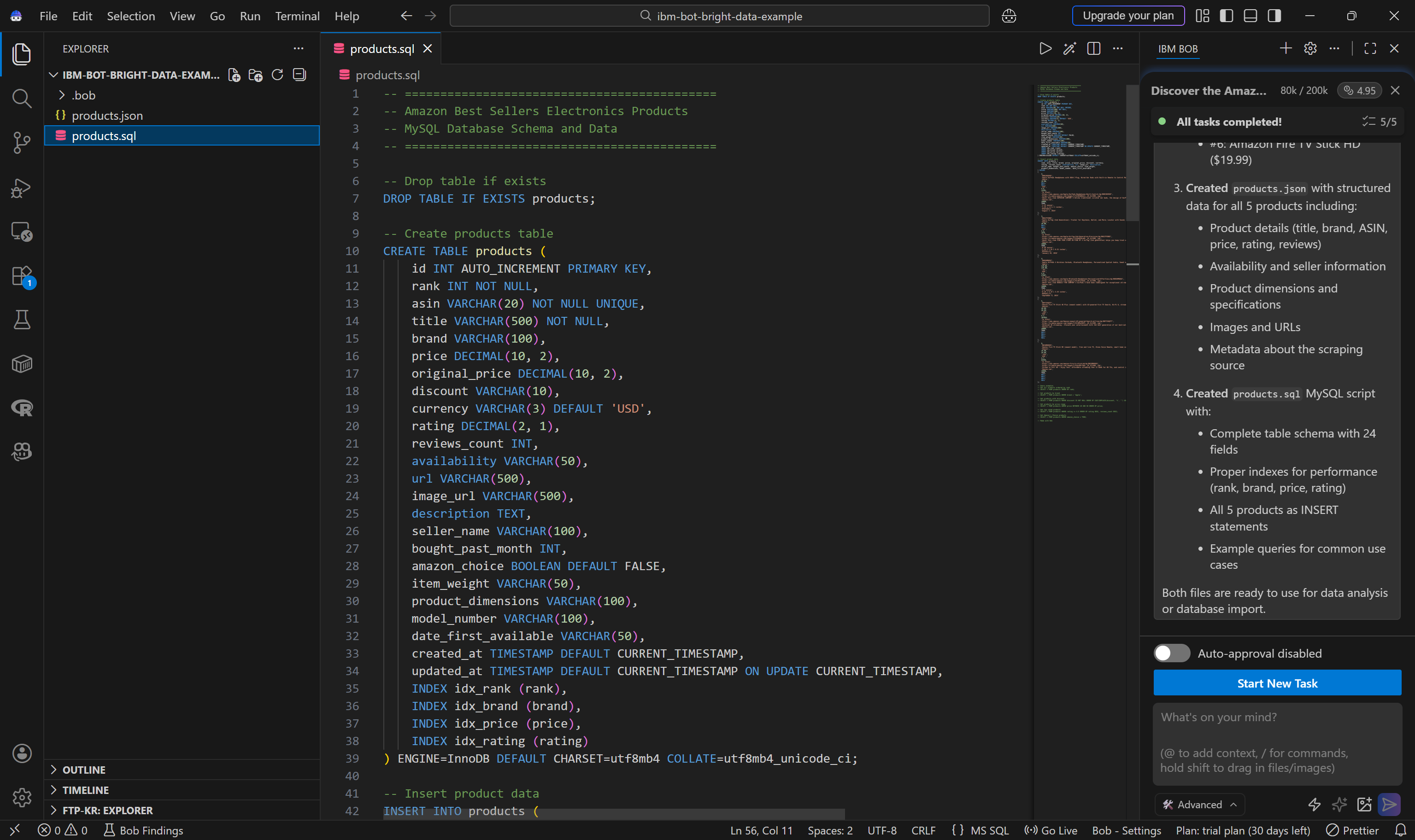Image resolution: width=1415 pixels, height=840 pixels.
Task: Open the Manage gear in activity bar
Action: click(22, 798)
